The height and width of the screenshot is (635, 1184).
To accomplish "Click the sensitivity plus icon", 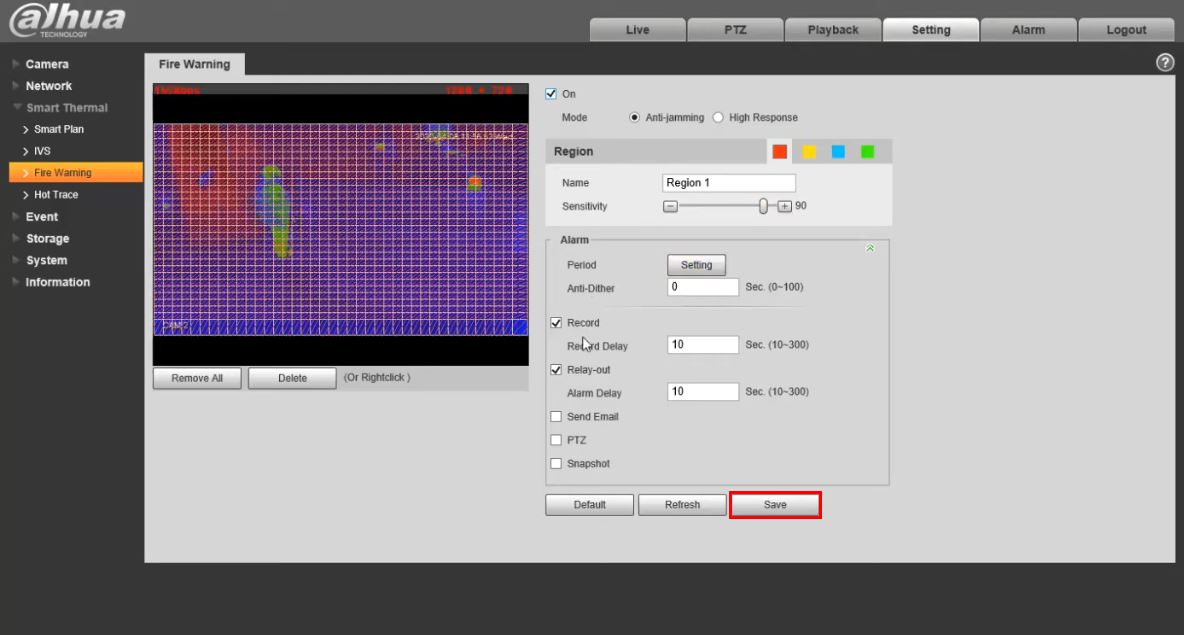I will [x=785, y=206].
